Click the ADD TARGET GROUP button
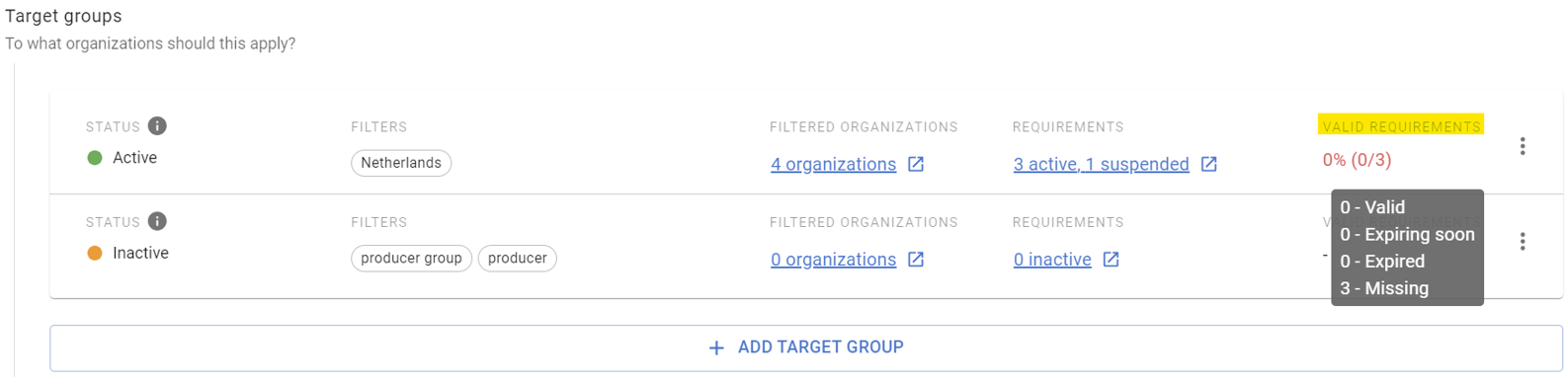This screenshot has width=1568, height=381. pos(806,347)
